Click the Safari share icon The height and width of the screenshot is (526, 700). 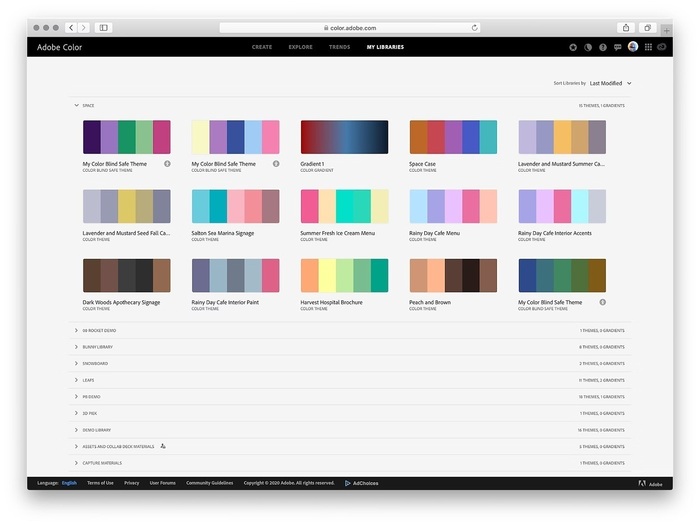point(626,28)
